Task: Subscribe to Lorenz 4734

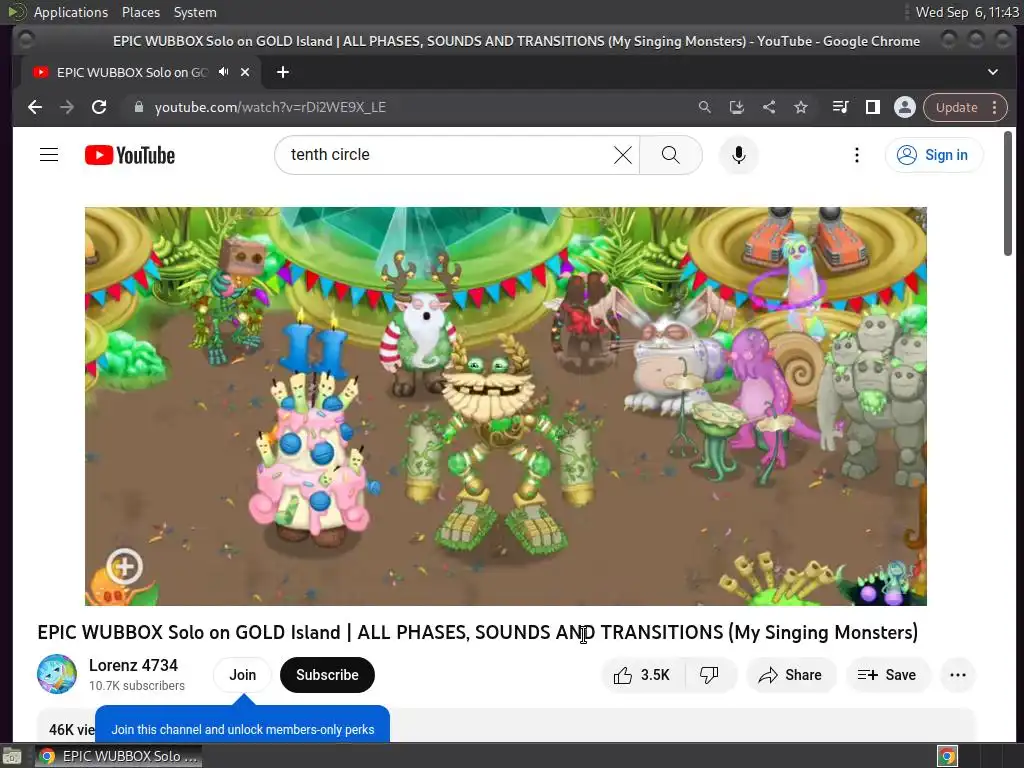Action: tap(327, 675)
